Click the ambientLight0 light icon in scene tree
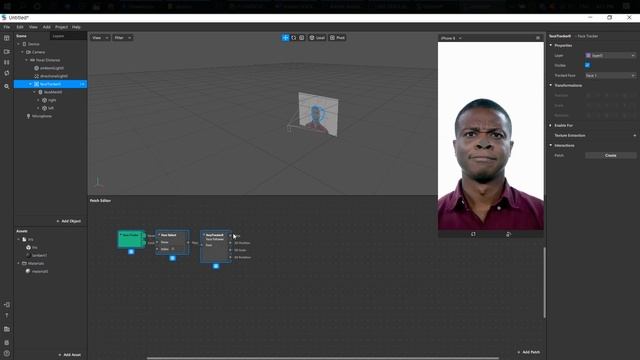This screenshot has height=360, width=640. click(x=36, y=68)
